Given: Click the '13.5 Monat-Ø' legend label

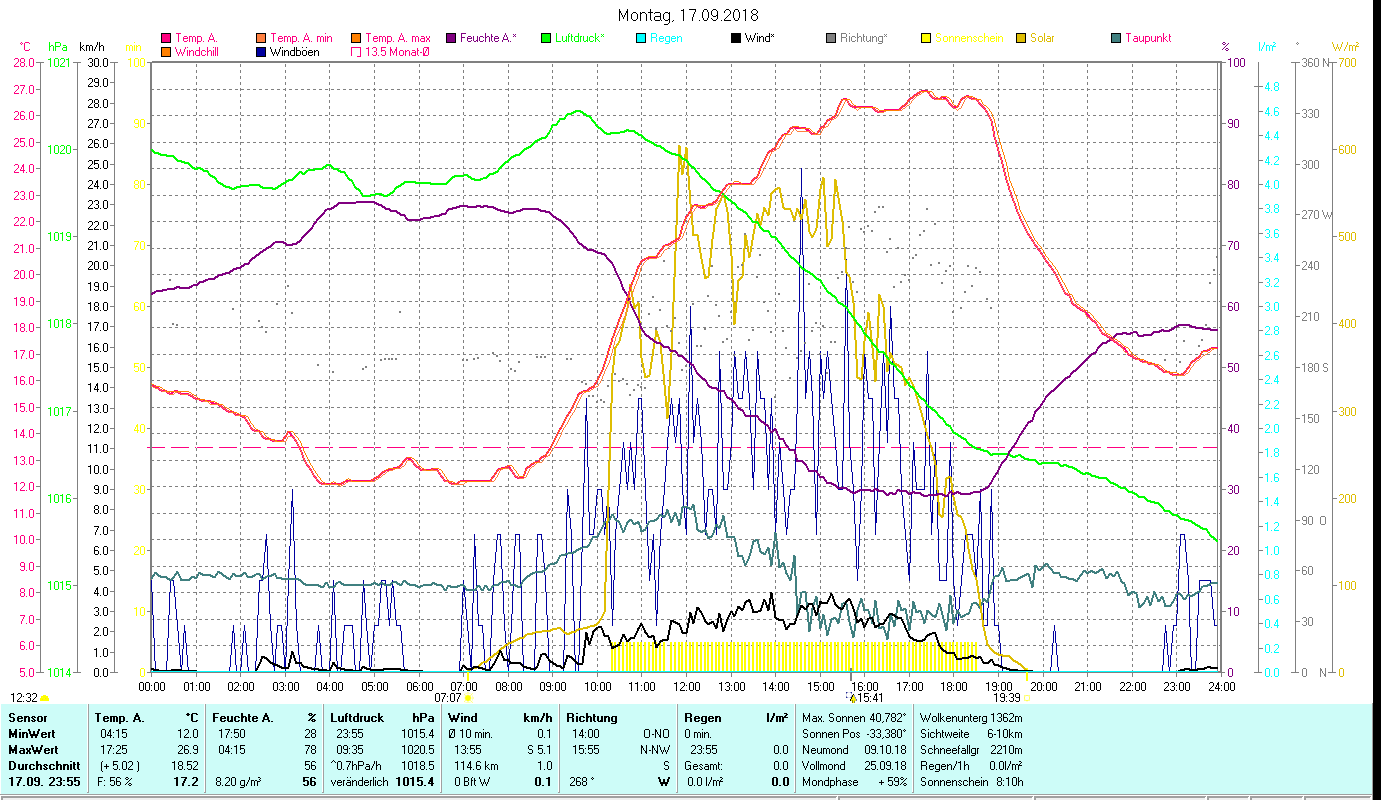Looking at the screenshot, I should (397, 52).
